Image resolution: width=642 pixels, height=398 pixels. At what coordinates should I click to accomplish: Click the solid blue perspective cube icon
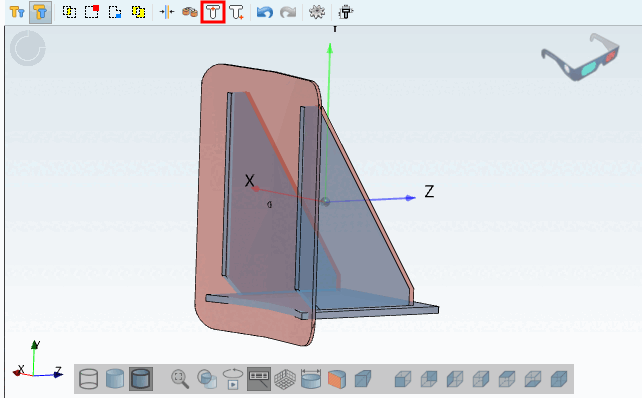coord(363,379)
